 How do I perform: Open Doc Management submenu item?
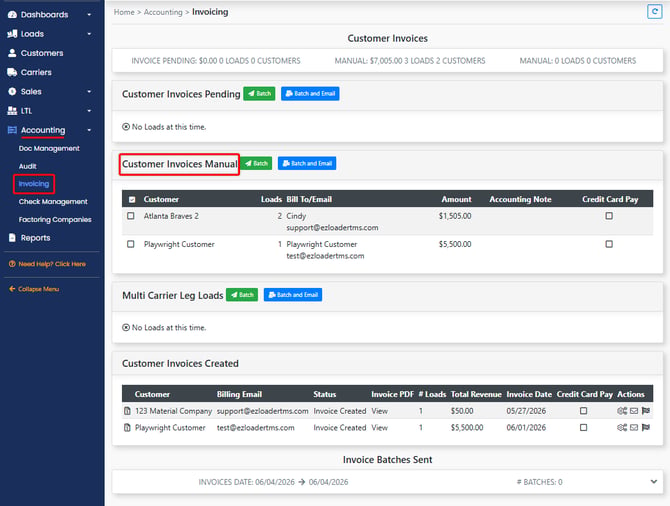click(49, 148)
